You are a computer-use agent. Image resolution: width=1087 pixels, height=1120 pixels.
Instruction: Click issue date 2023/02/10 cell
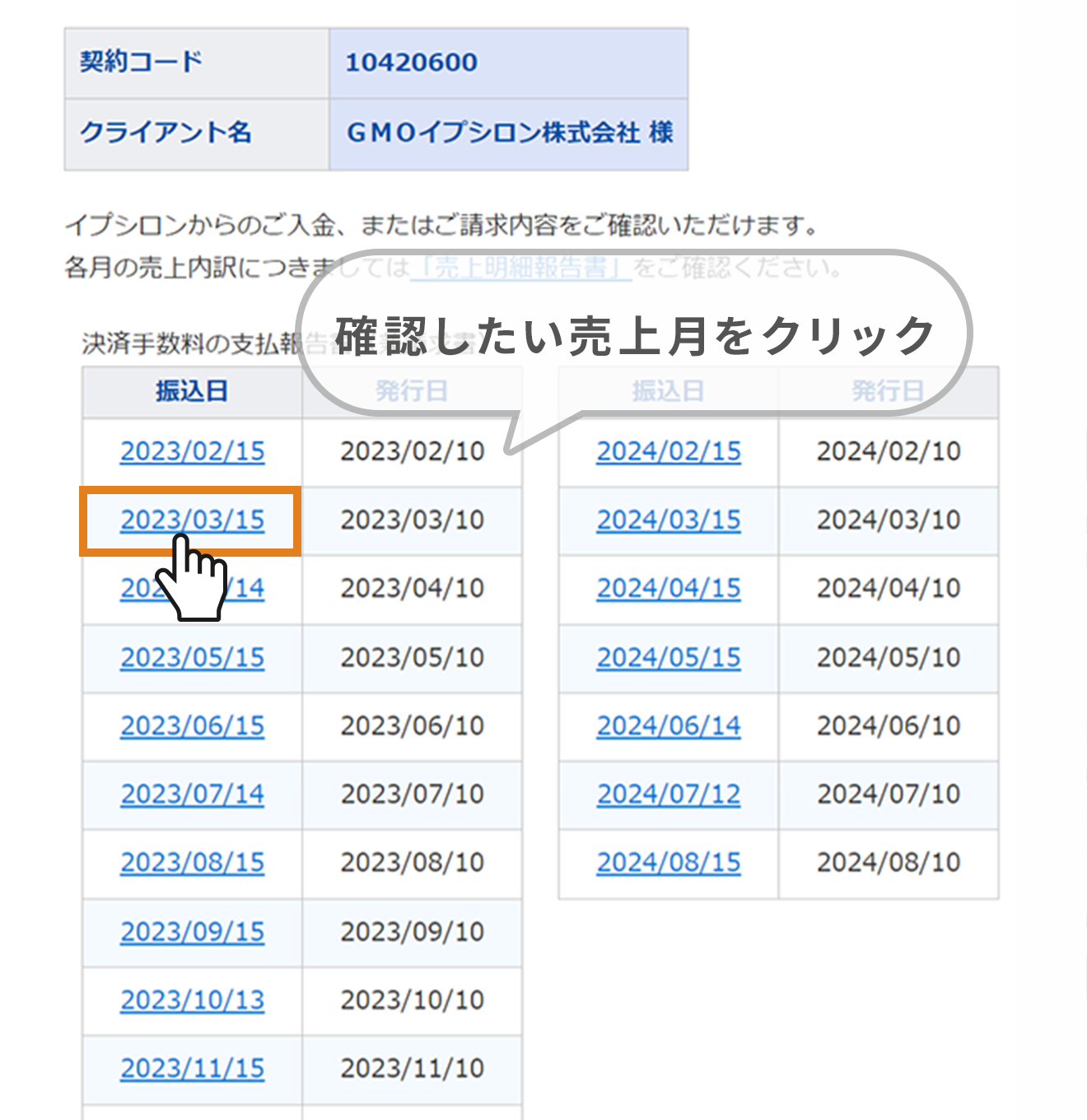pos(413,451)
